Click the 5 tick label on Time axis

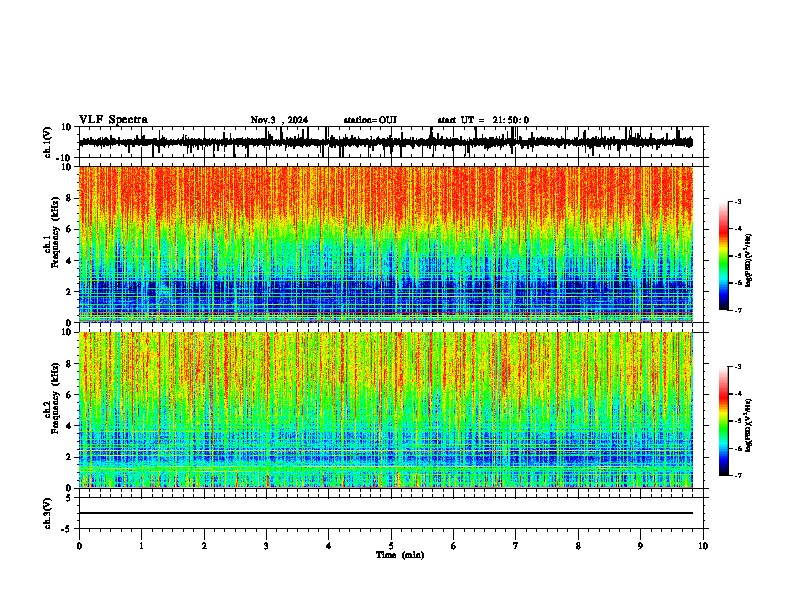point(391,546)
